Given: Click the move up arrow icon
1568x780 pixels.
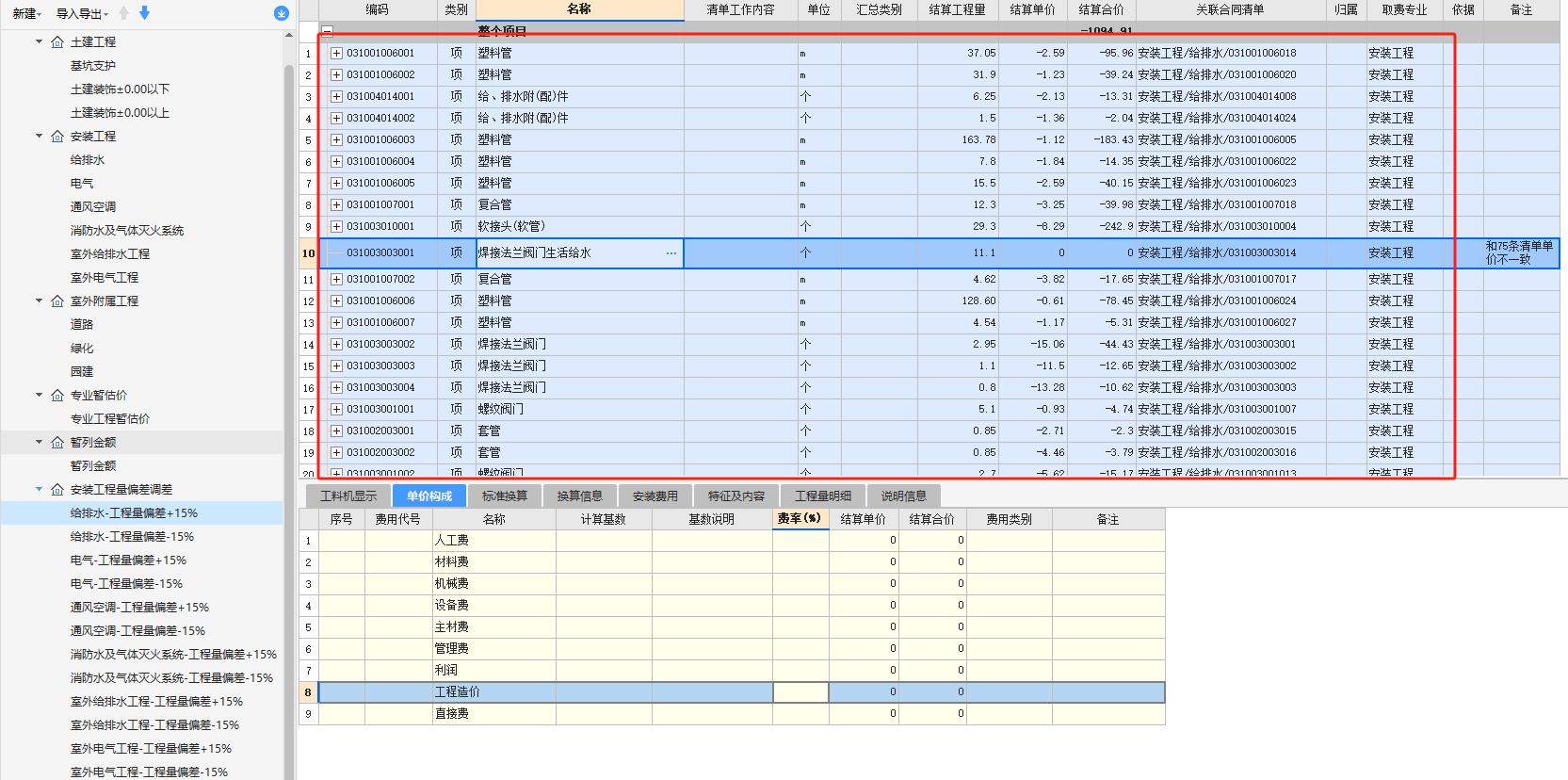Looking at the screenshot, I should 124,13.
